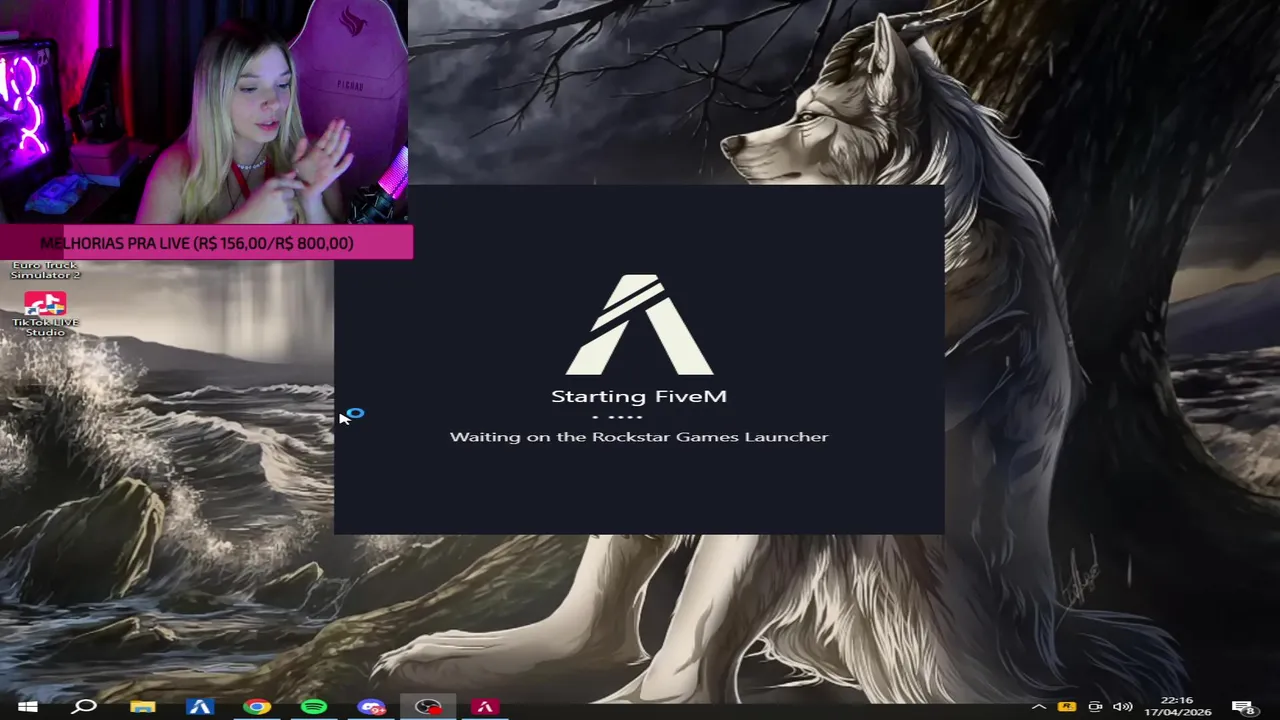The height and width of the screenshot is (720, 1280).
Task: Click the streamer webcam overlay
Action: click(x=204, y=112)
